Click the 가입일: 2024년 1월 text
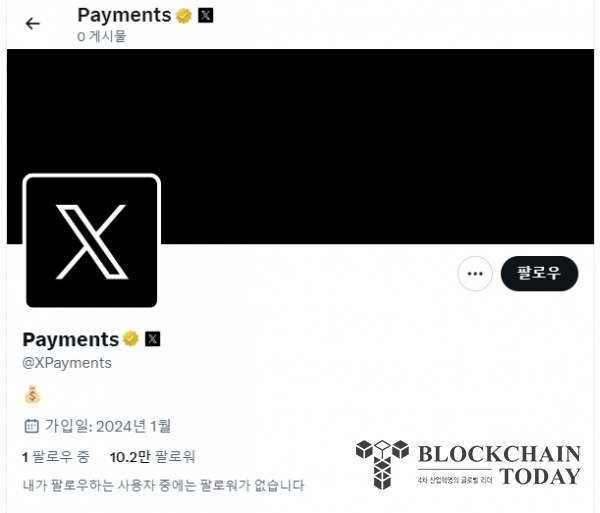Image resolution: width=600 pixels, height=513 pixels. point(108,426)
